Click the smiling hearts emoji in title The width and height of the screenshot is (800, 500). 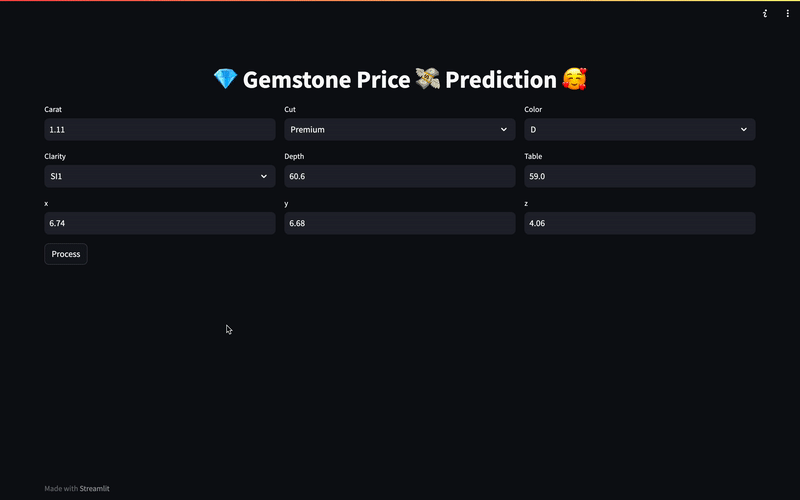(x=574, y=79)
